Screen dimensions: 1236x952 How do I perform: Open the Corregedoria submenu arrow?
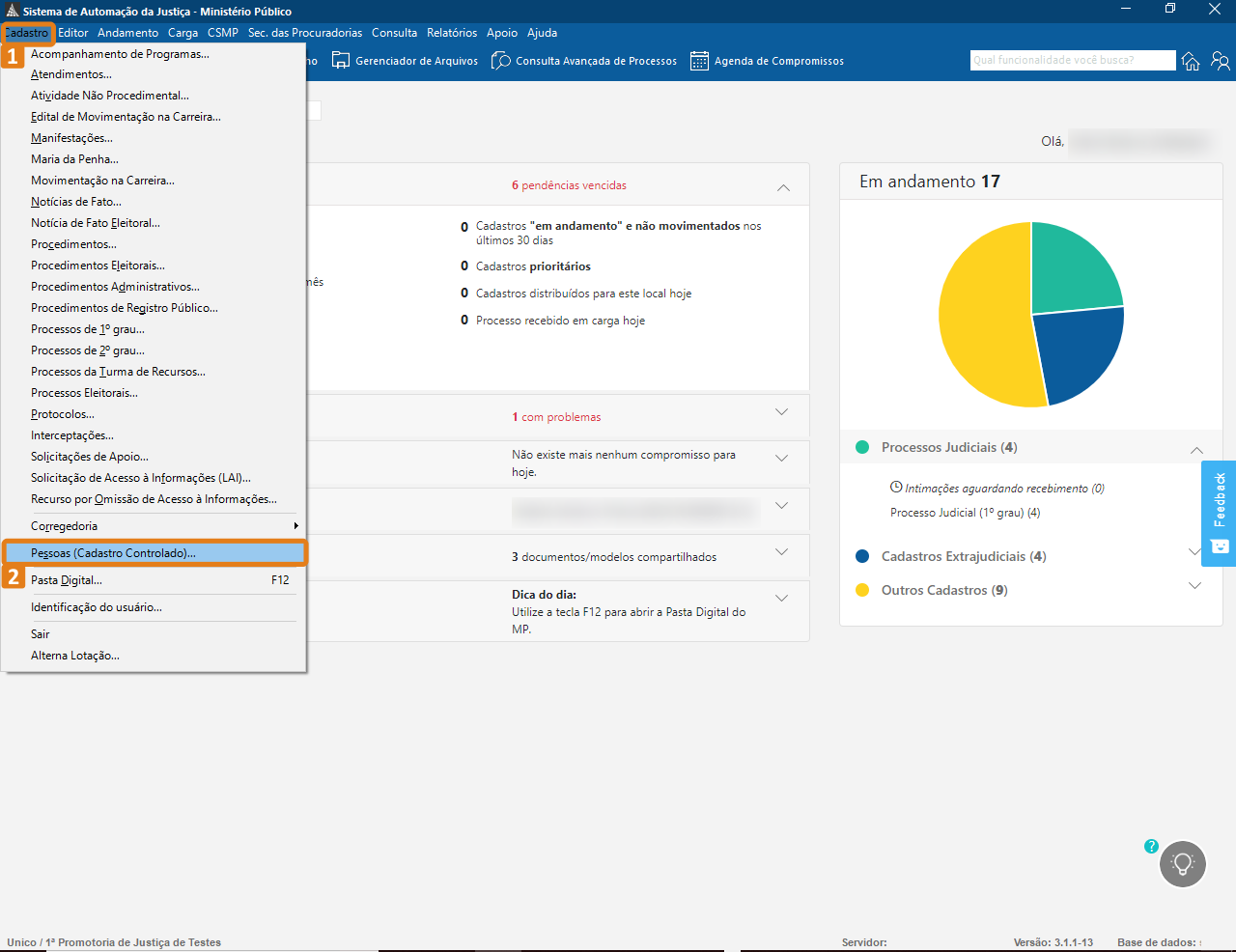click(295, 526)
